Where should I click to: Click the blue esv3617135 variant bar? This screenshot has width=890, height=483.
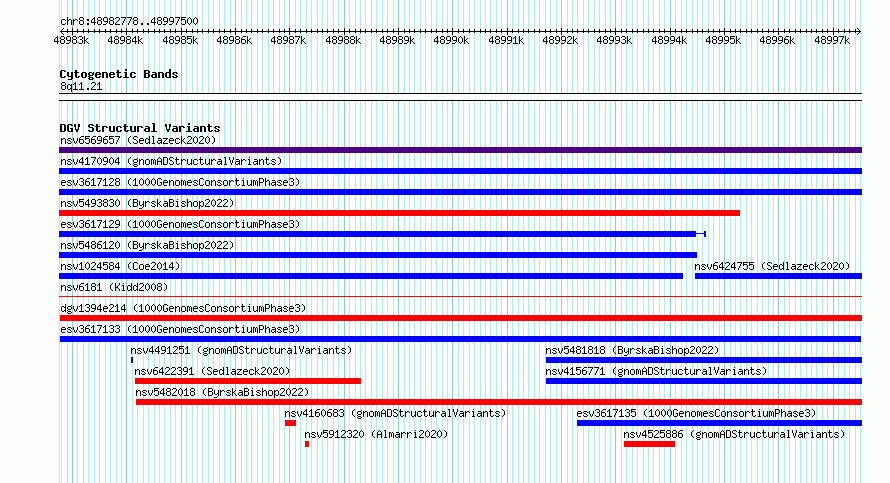(x=719, y=423)
